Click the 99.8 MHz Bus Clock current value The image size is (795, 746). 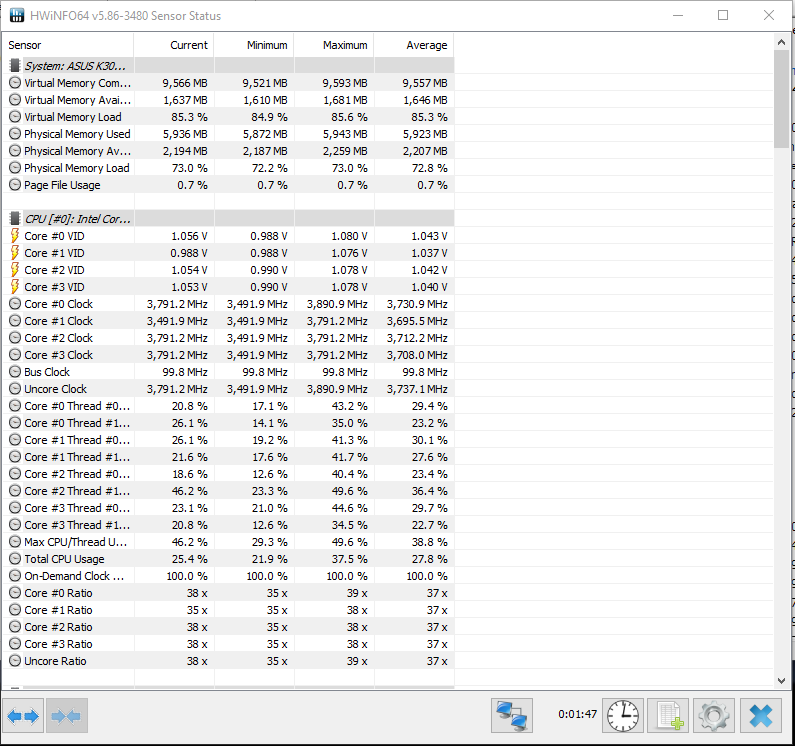(185, 372)
